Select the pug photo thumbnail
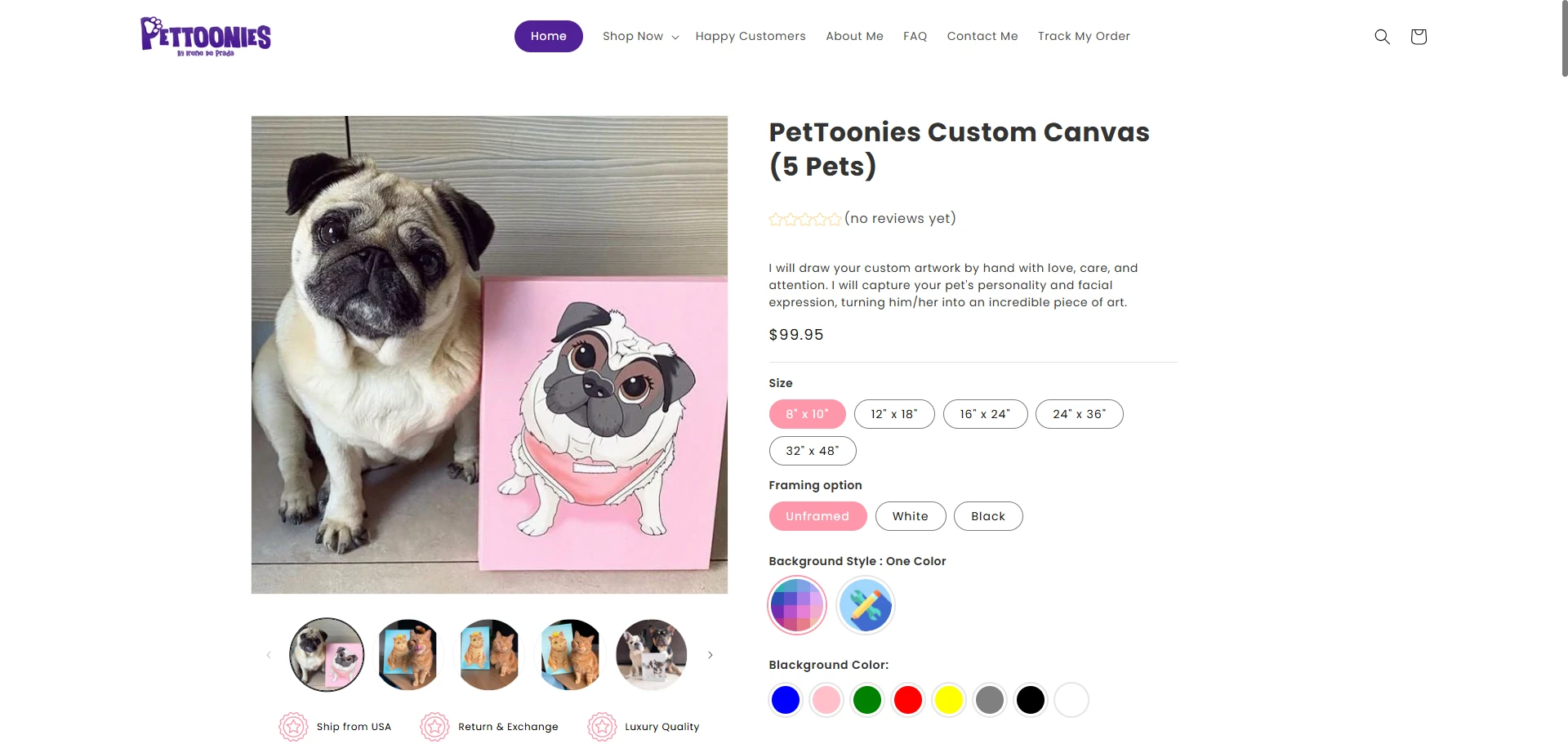Screen dimensions: 1568x744 pyautogui.click(x=326, y=654)
